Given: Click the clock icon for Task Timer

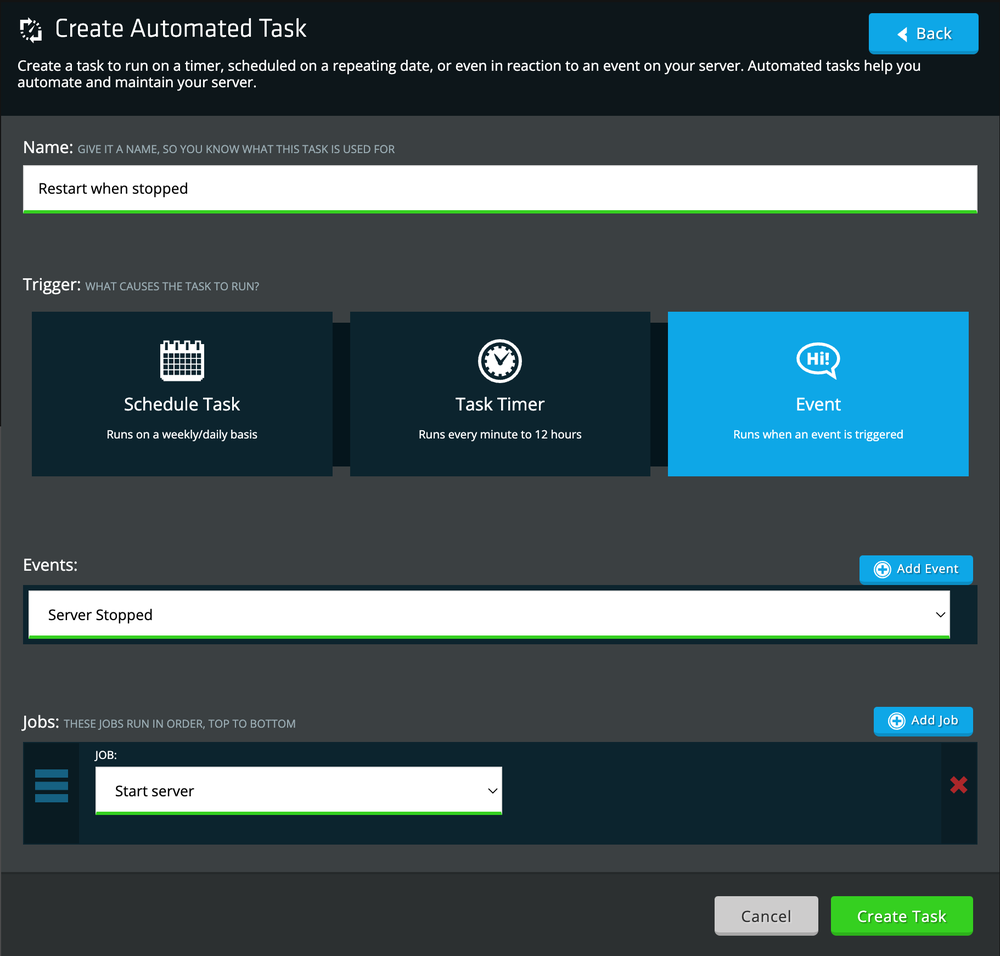Looking at the screenshot, I should [500, 361].
